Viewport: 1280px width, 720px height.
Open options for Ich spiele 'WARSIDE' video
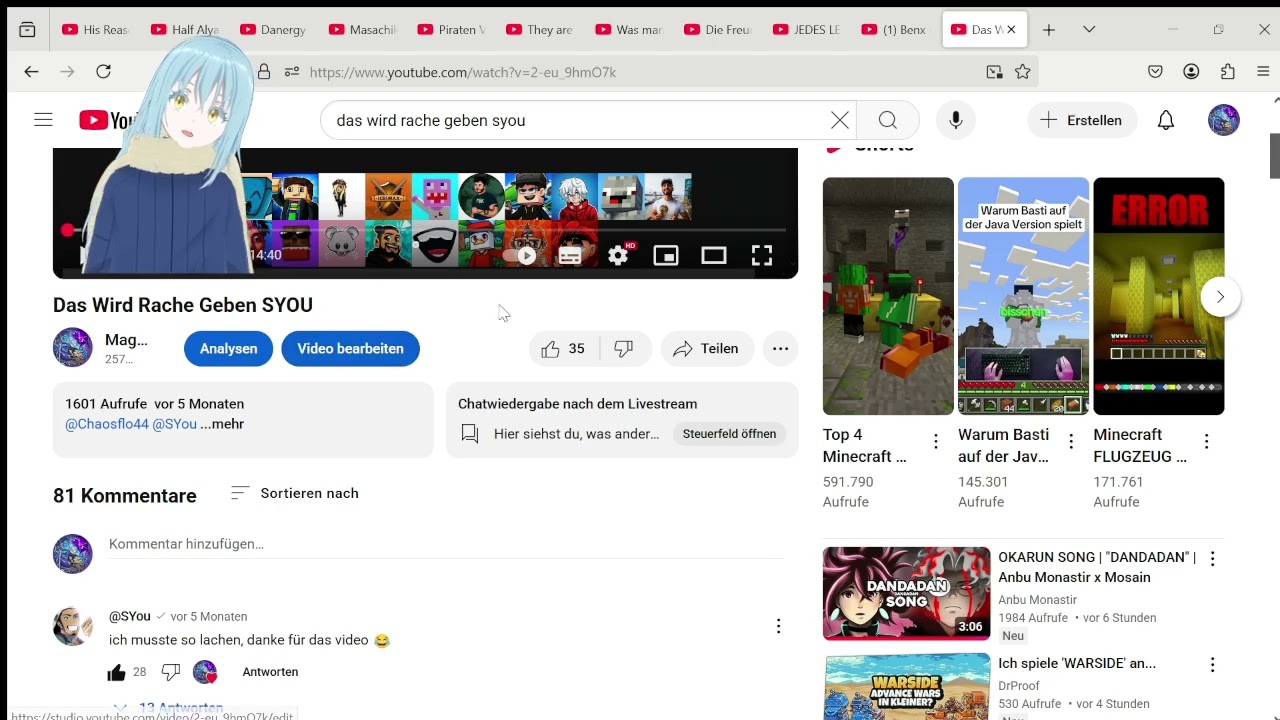[x=1212, y=665]
